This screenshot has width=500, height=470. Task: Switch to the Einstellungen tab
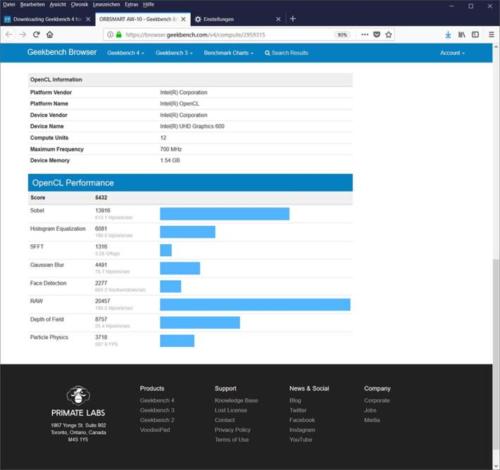238,19
